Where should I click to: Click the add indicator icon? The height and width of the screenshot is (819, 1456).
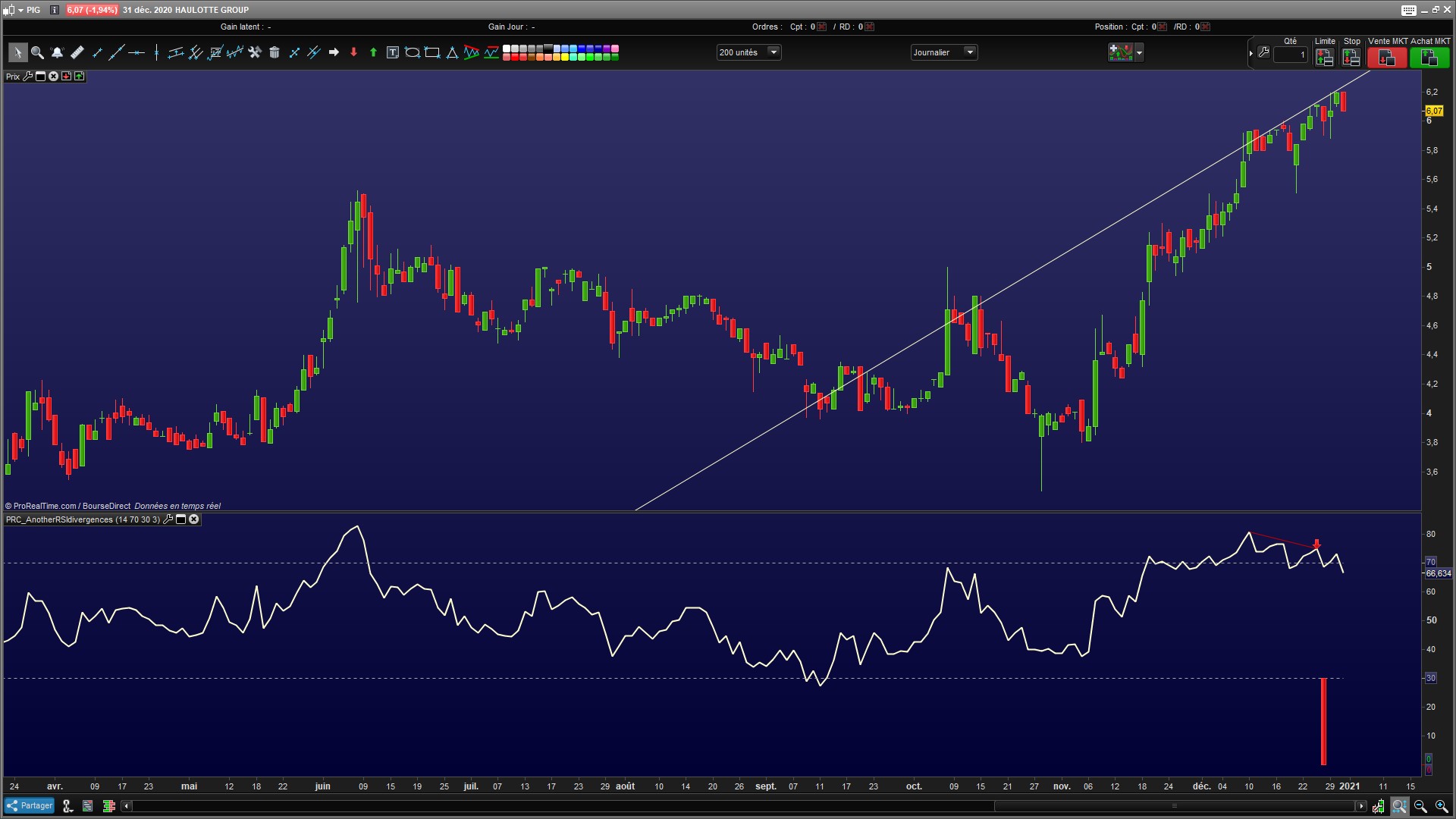[x=1120, y=52]
